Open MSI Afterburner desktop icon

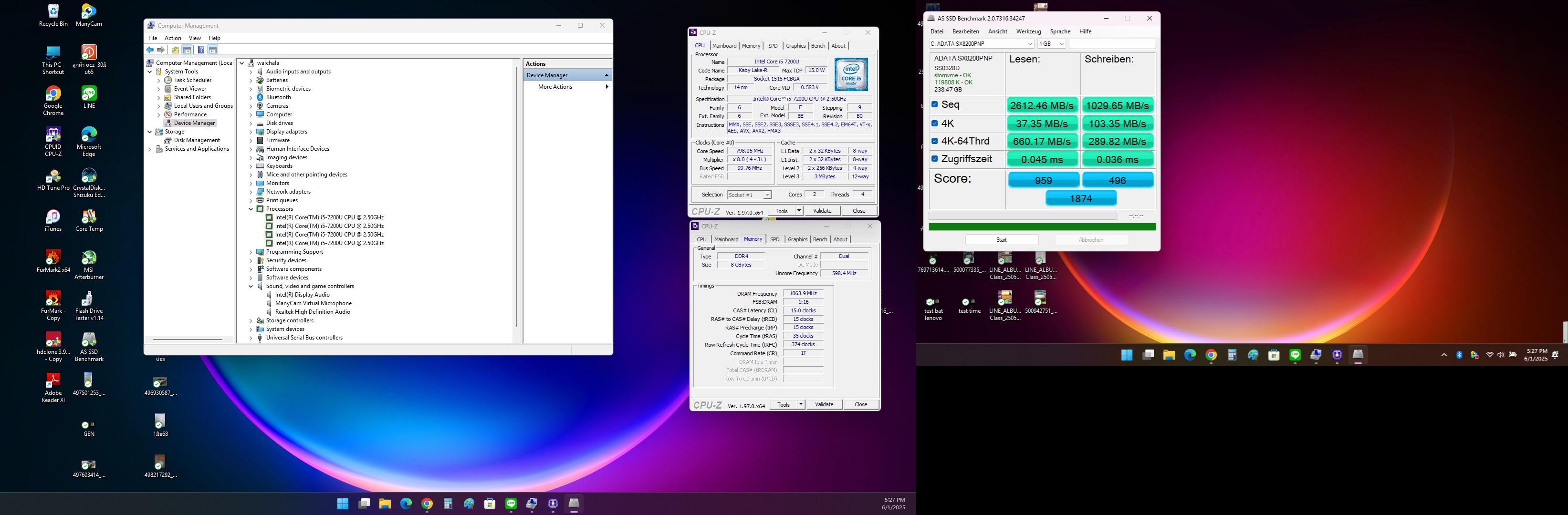pyautogui.click(x=89, y=265)
